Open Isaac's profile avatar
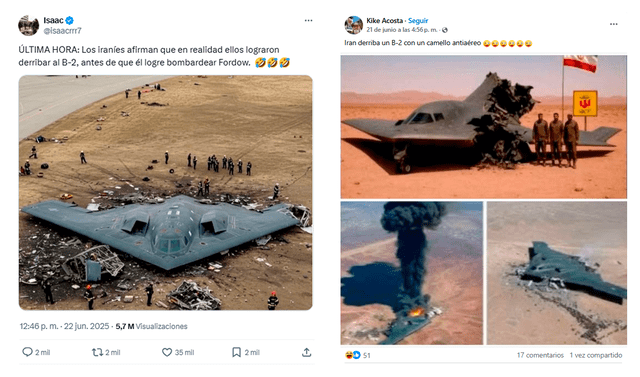The width and height of the screenshot is (640, 377). click(x=29, y=25)
